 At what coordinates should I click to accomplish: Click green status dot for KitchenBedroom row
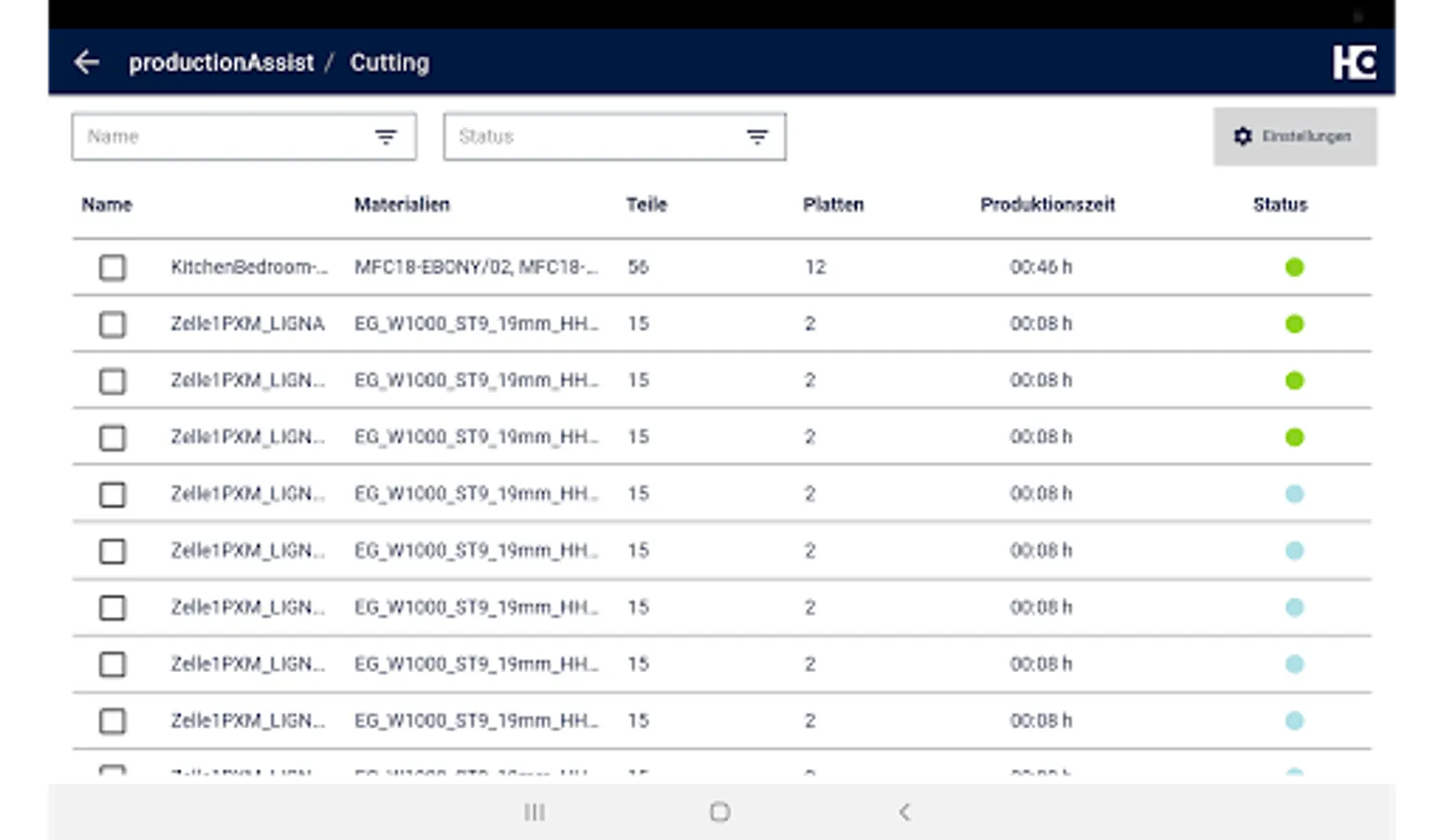1294,268
